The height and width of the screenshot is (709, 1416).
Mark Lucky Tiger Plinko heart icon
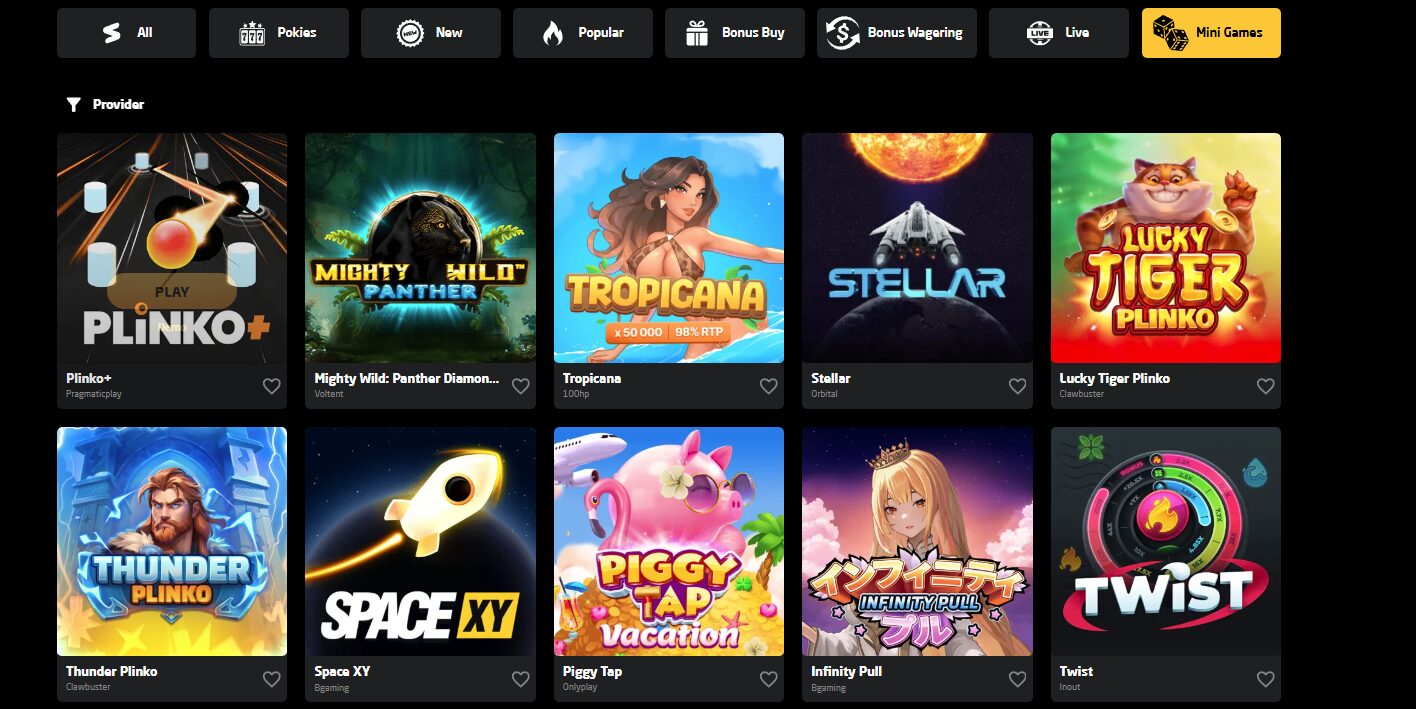(1265, 386)
